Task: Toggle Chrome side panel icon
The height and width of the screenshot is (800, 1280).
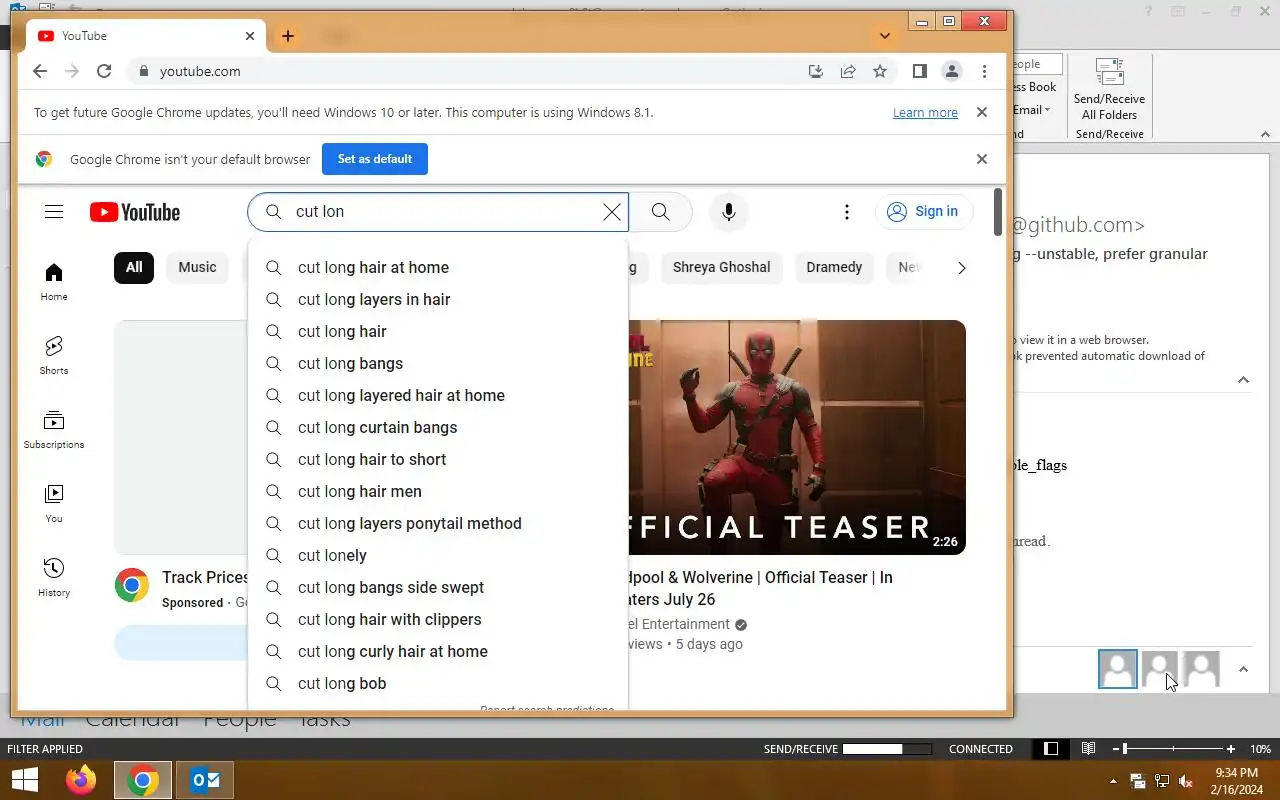Action: 920,71
